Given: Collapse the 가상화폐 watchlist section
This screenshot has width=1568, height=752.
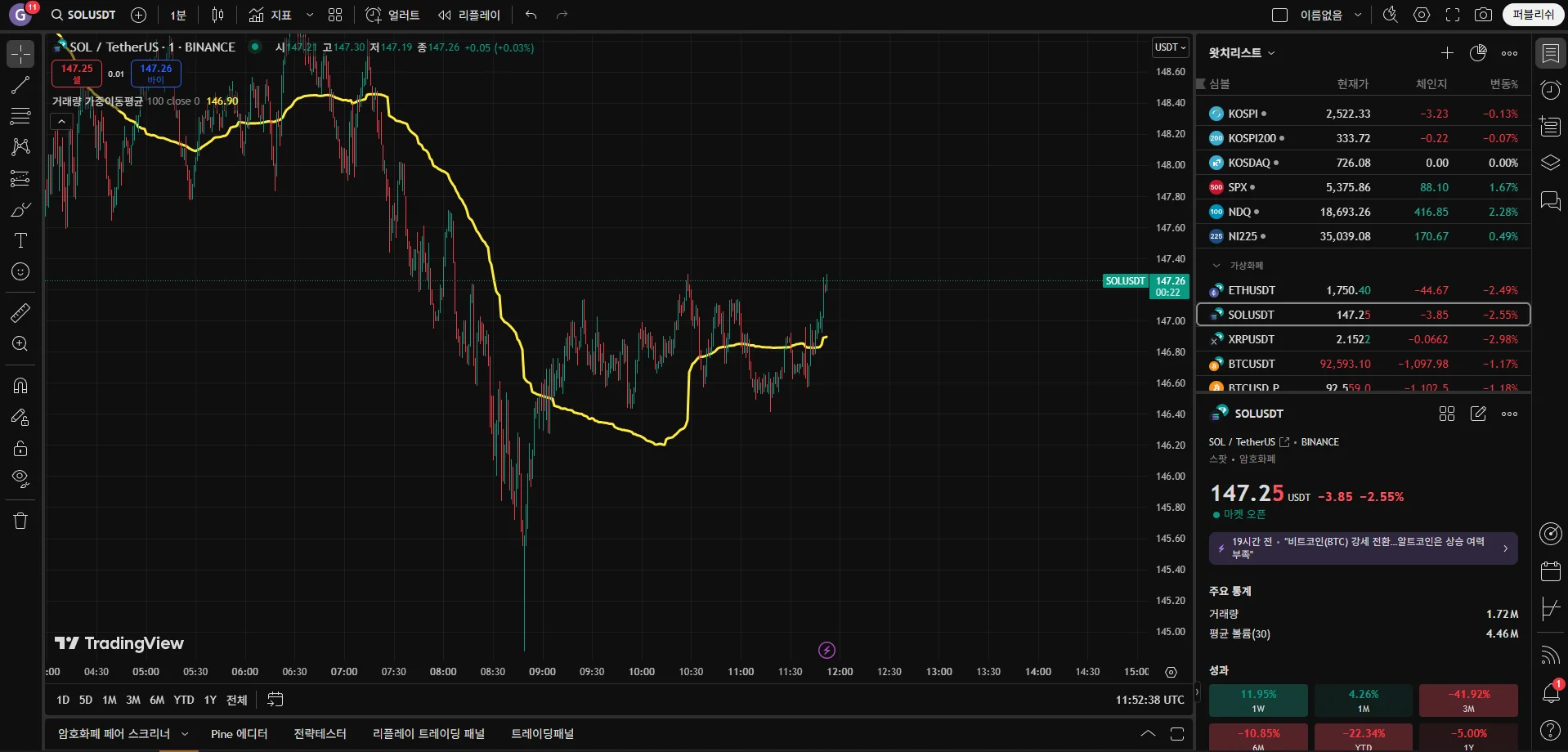Looking at the screenshot, I should pyautogui.click(x=1216, y=266).
